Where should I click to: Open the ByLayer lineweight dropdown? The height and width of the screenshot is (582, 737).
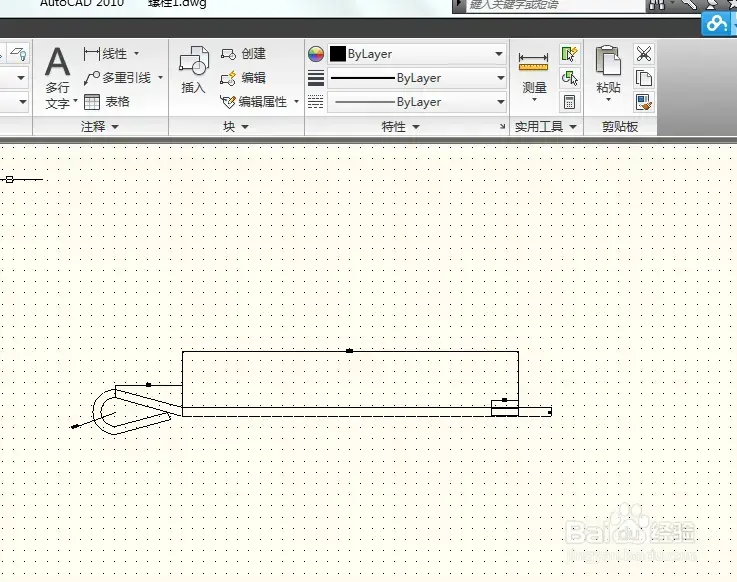(501, 78)
